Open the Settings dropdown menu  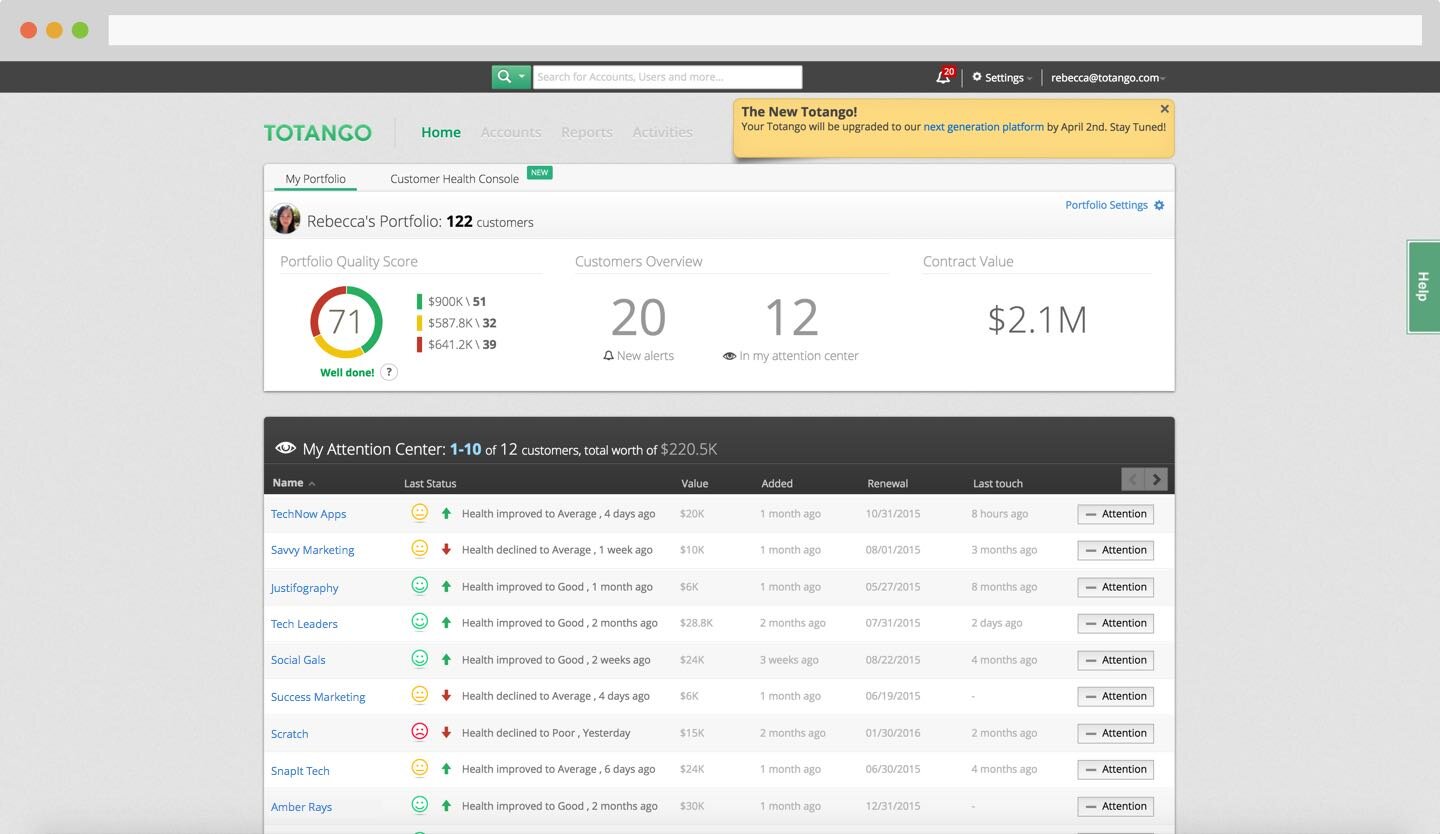pyautogui.click(x=1002, y=77)
